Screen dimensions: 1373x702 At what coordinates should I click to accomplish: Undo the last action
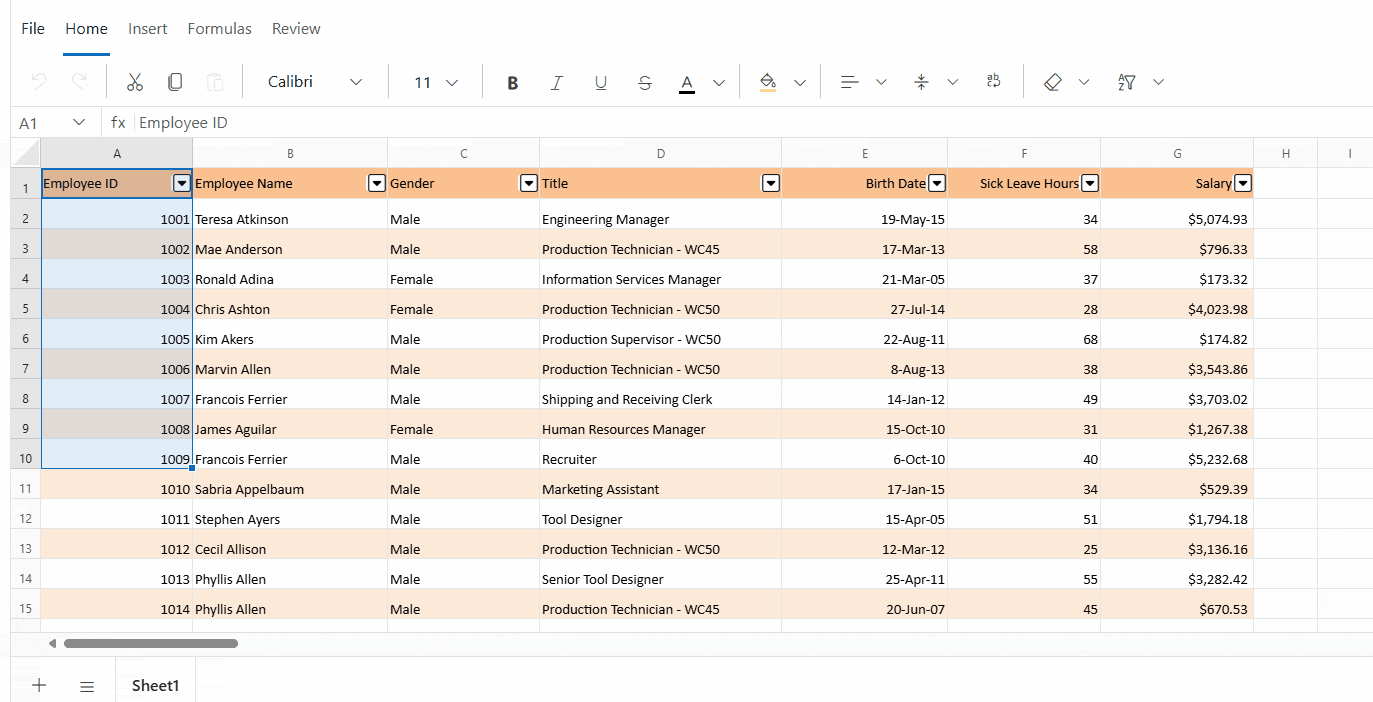(x=39, y=82)
